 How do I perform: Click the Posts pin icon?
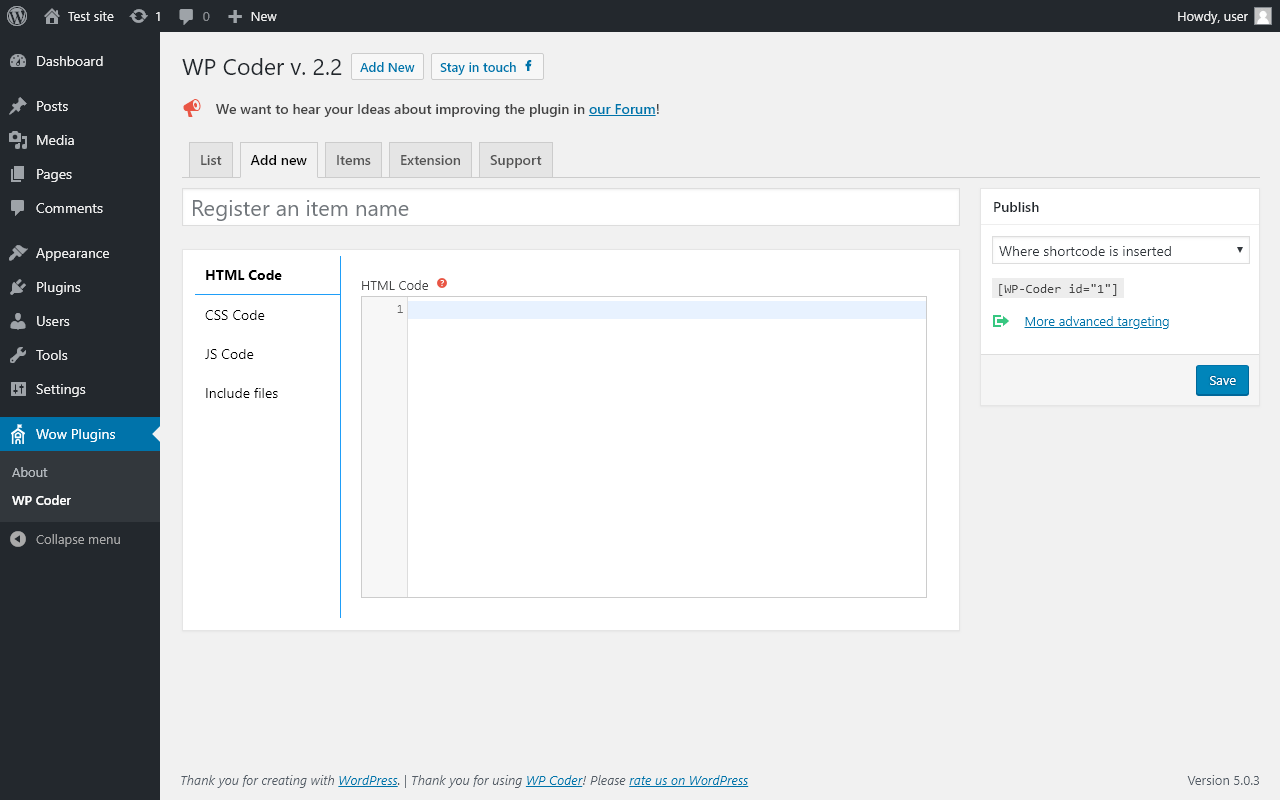pyautogui.click(x=18, y=106)
